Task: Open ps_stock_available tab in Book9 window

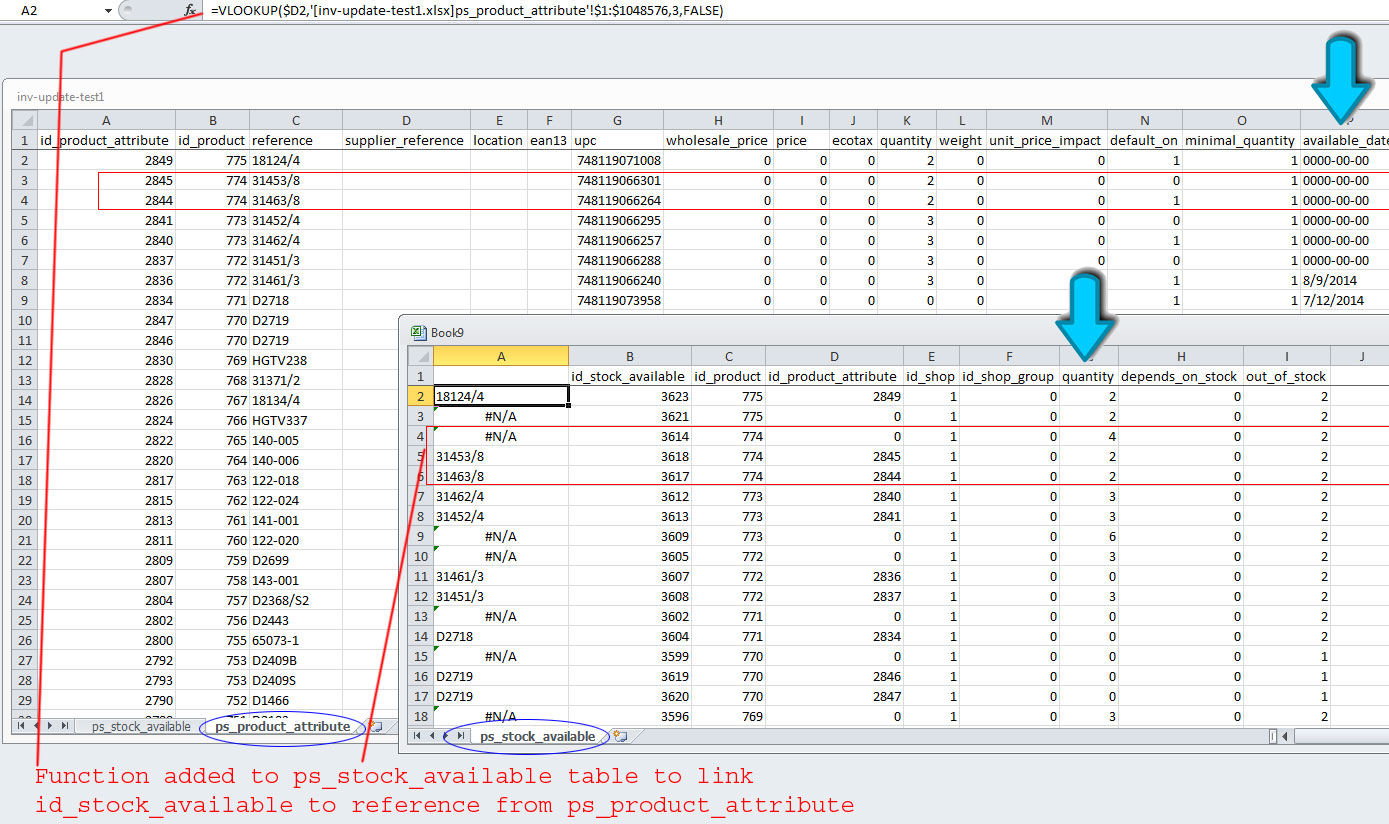Action: [537, 737]
